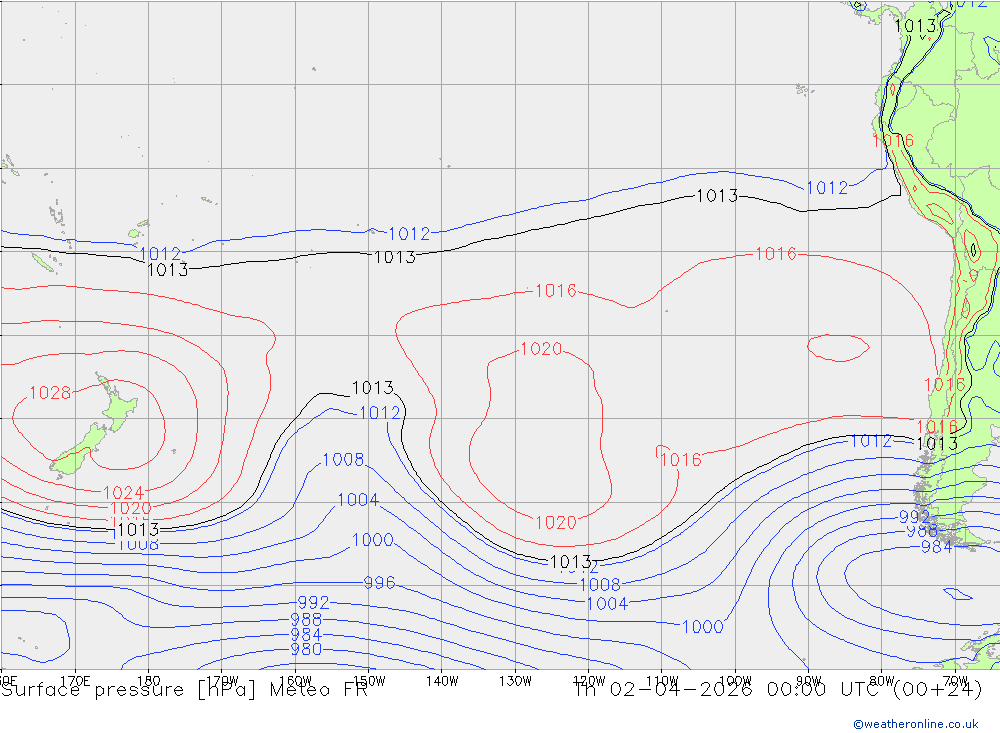This screenshot has width=1000, height=733.
Task: Click the blue 996 isobar label
Action: [379, 582]
